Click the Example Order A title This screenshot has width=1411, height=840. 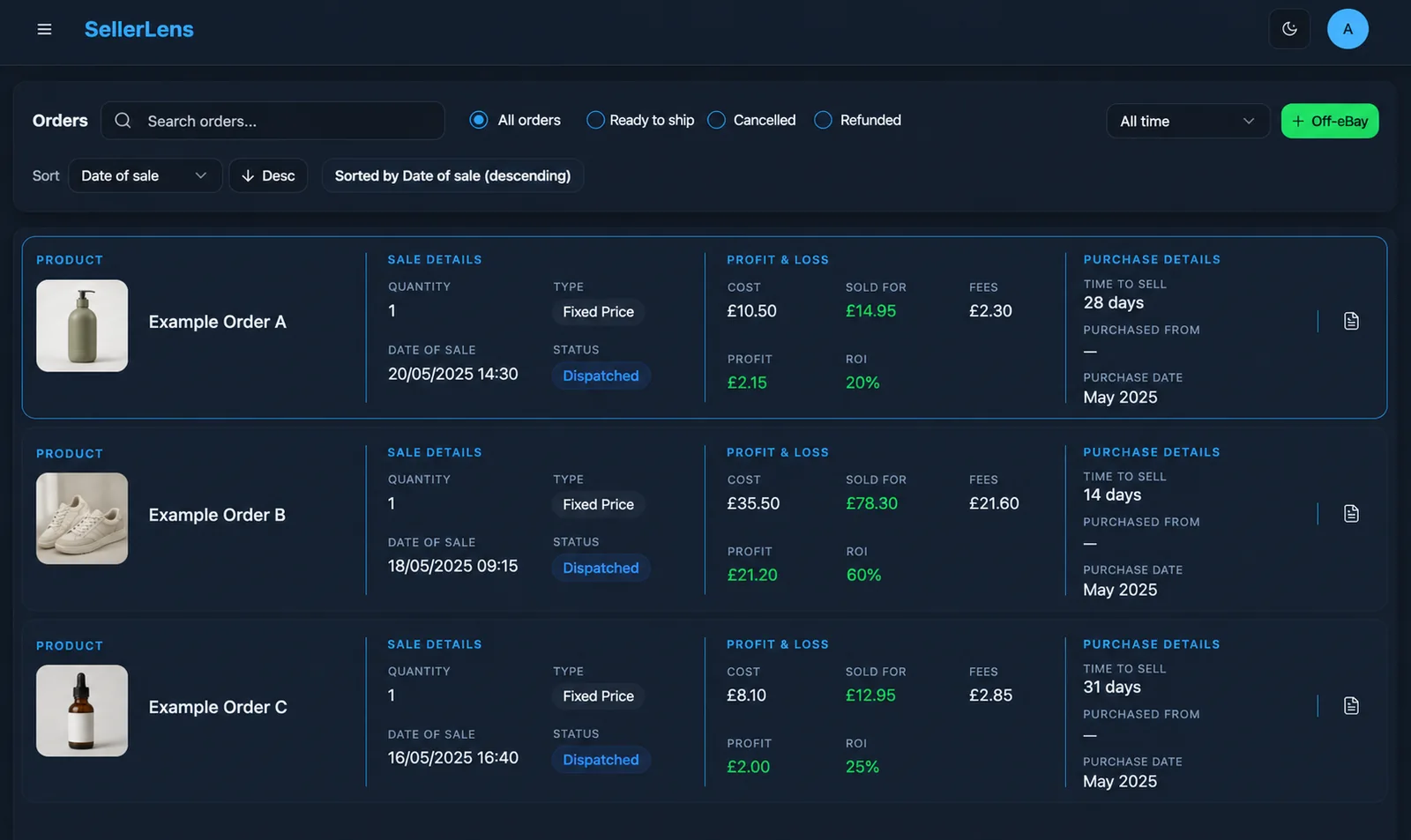[x=218, y=322]
